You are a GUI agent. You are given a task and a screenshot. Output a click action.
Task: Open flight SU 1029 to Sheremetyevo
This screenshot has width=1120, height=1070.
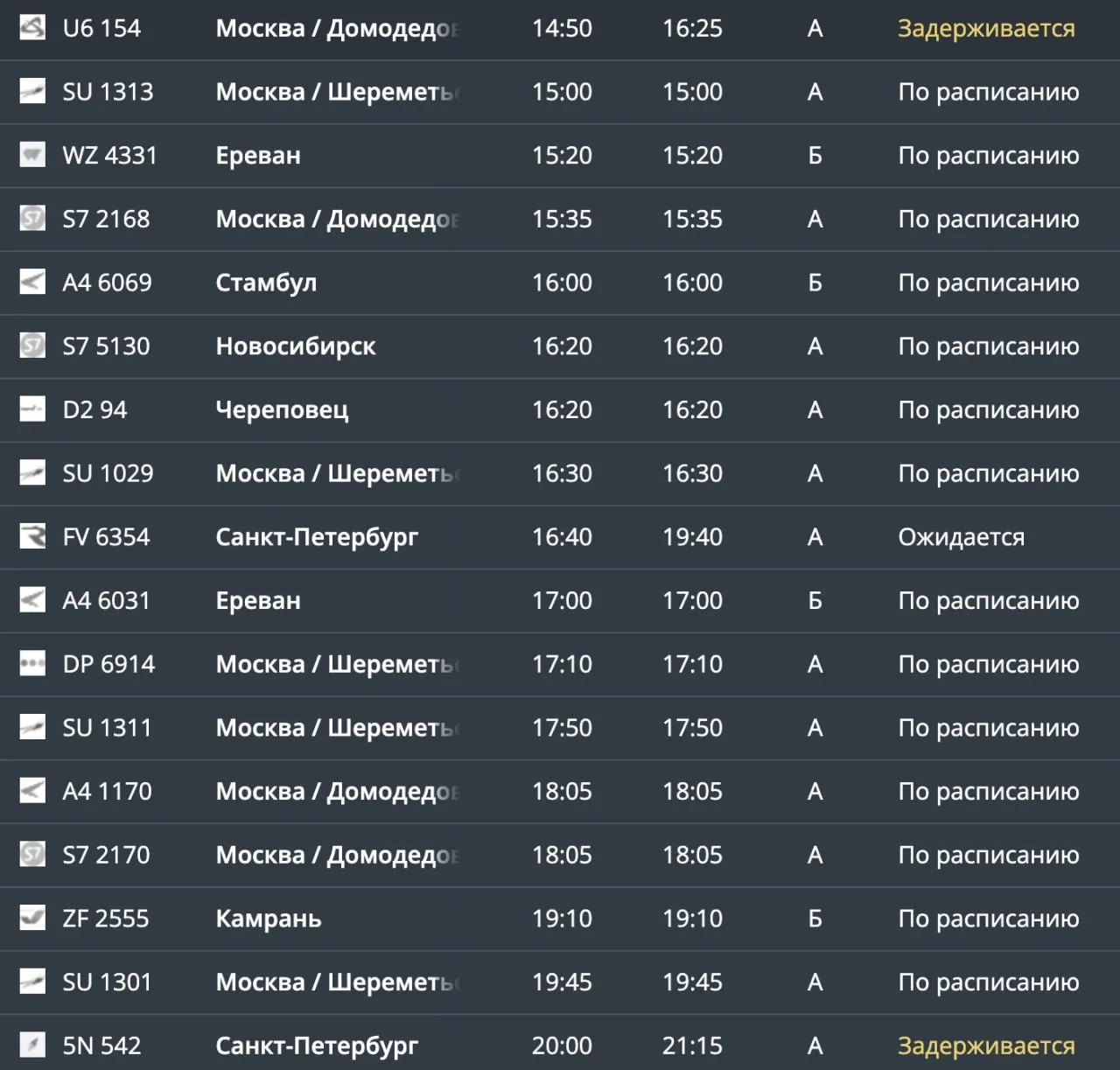pos(560,473)
